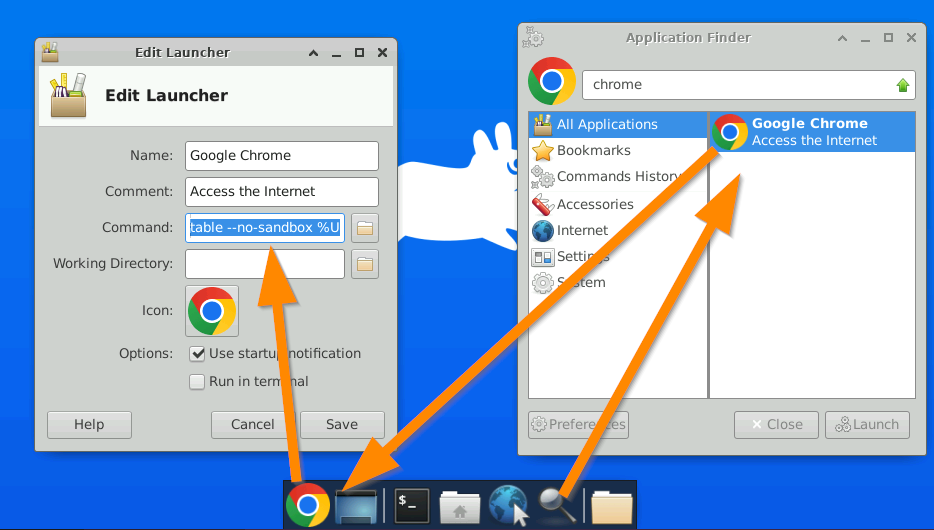Image resolution: width=934 pixels, height=530 pixels.
Task: Open the home folder icon in dock
Action: (460, 507)
